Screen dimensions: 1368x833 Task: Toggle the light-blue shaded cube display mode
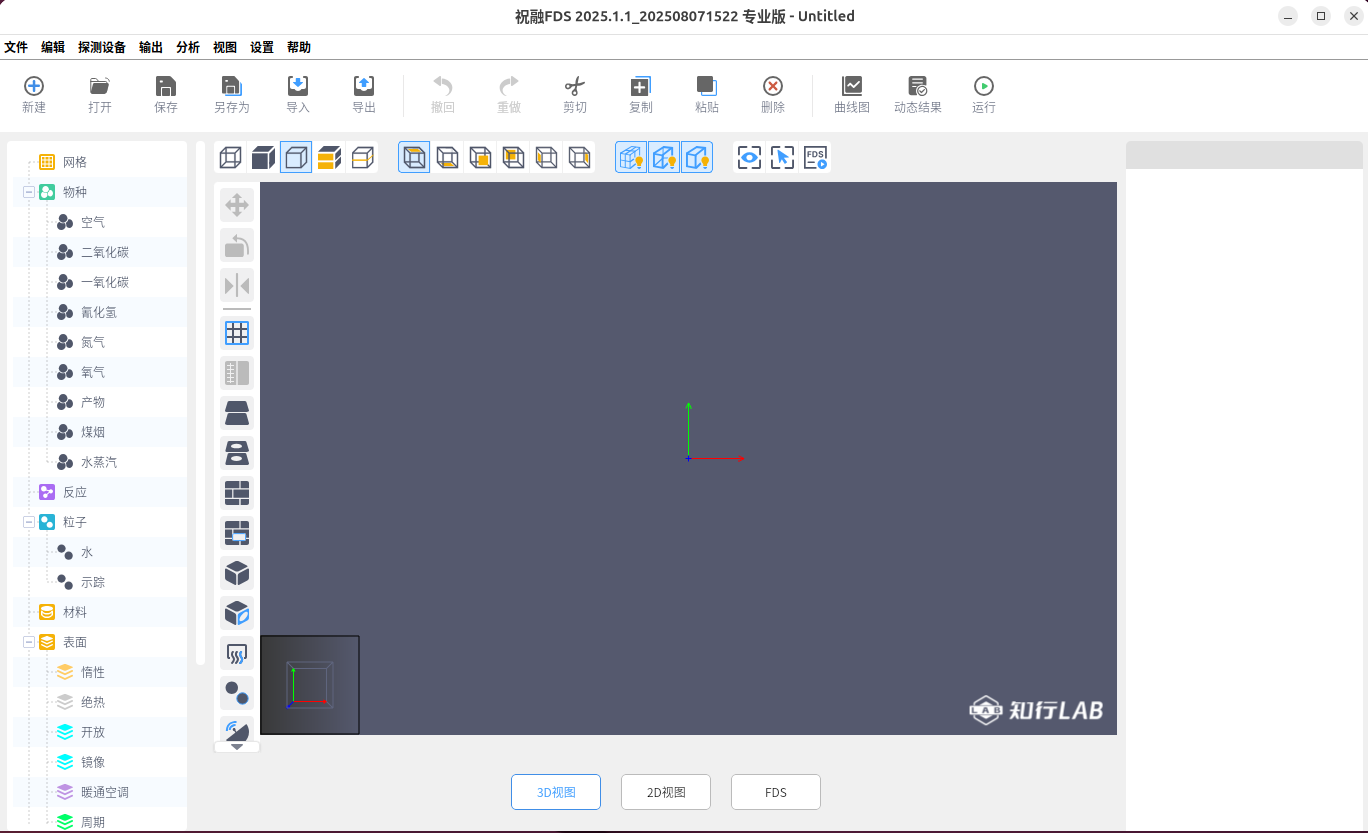pyautogui.click(x=296, y=157)
